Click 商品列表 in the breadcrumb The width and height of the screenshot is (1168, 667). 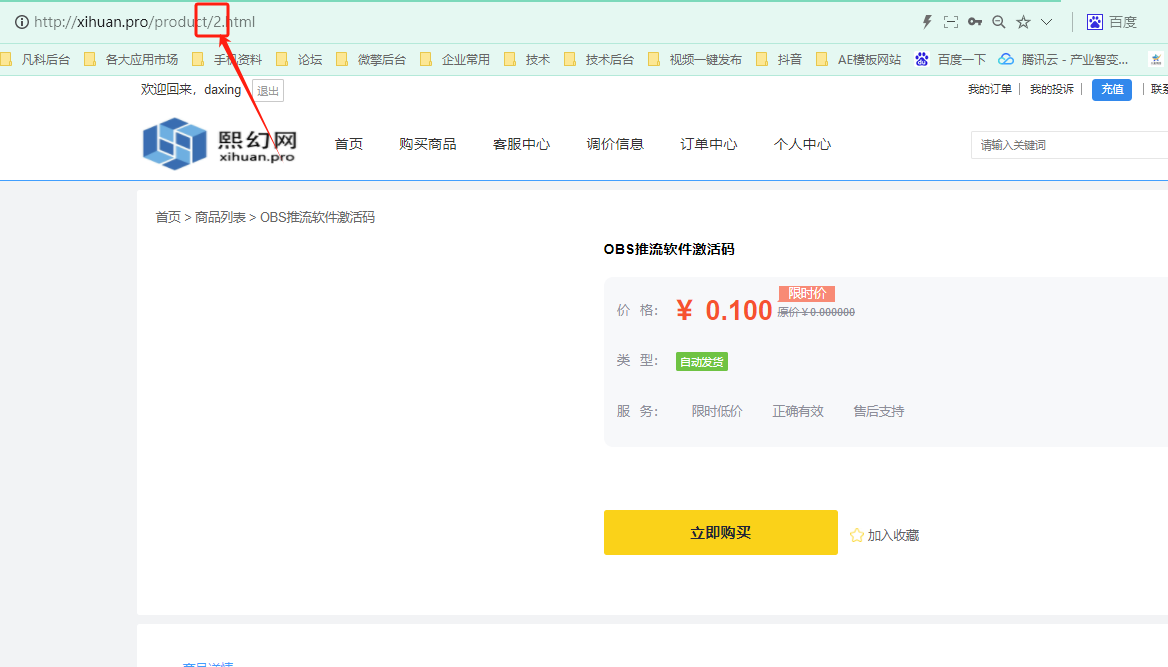coord(220,217)
